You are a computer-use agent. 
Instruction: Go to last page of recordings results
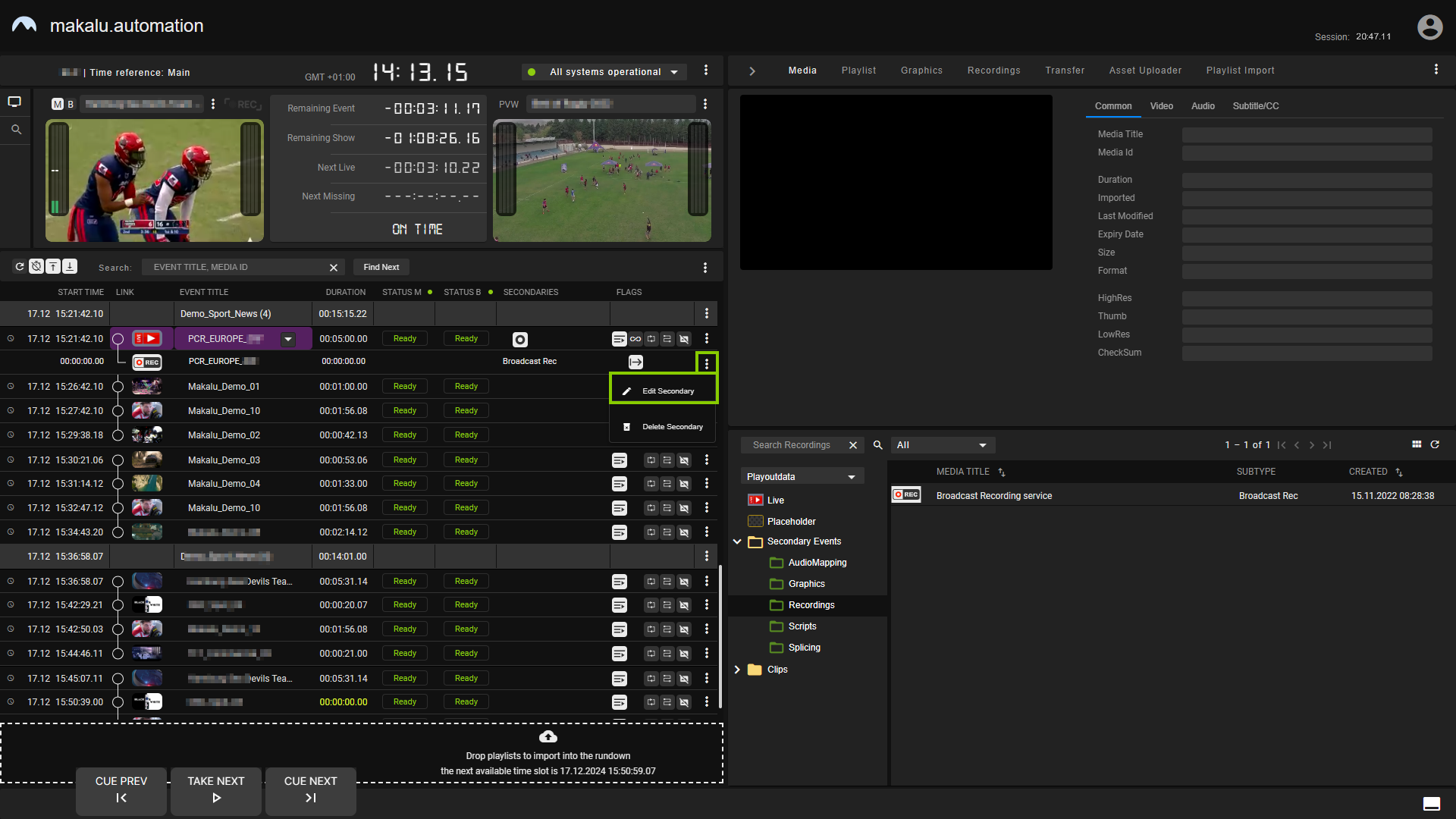click(1327, 445)
